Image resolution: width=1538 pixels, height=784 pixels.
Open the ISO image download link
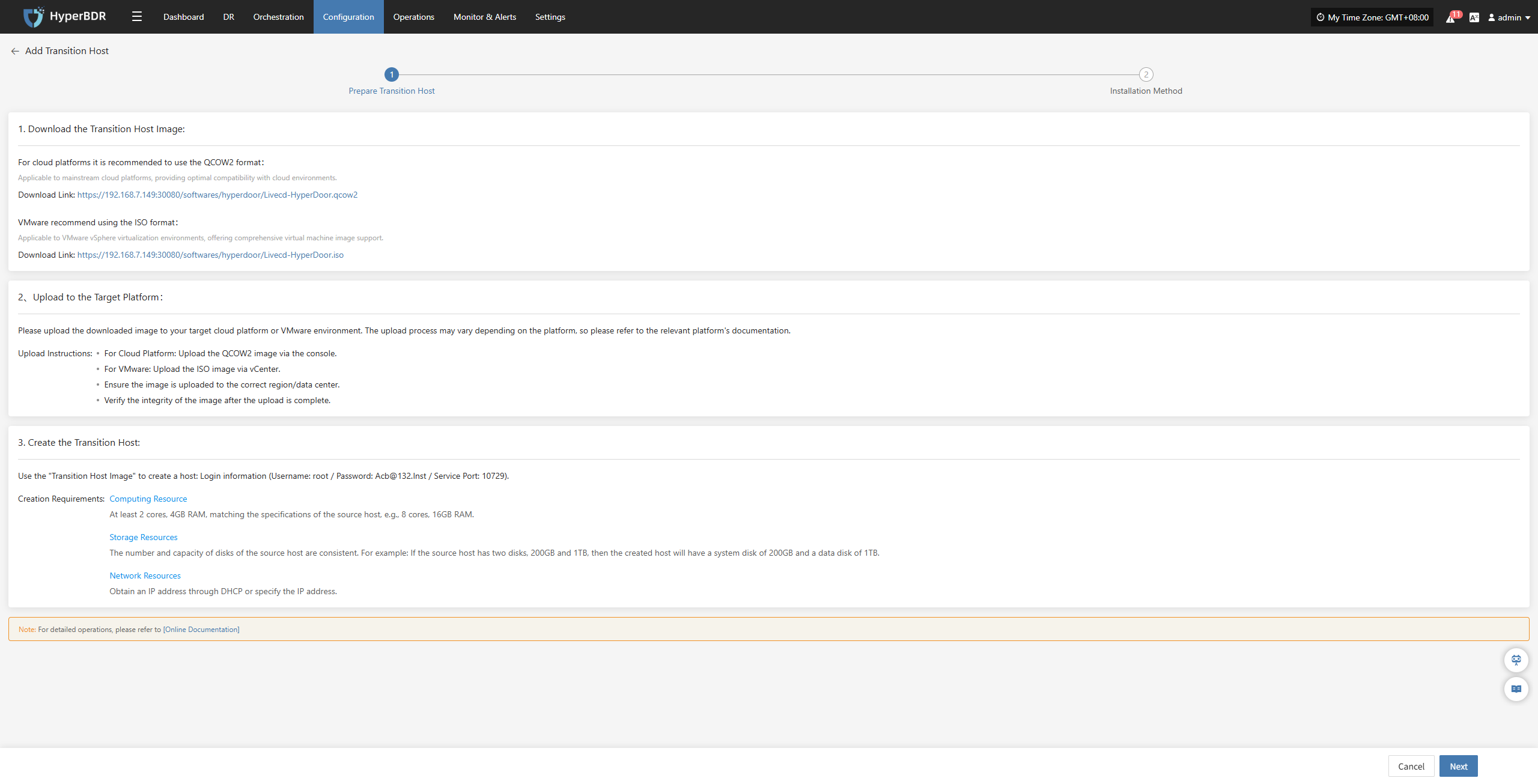(x=210, y=255)
